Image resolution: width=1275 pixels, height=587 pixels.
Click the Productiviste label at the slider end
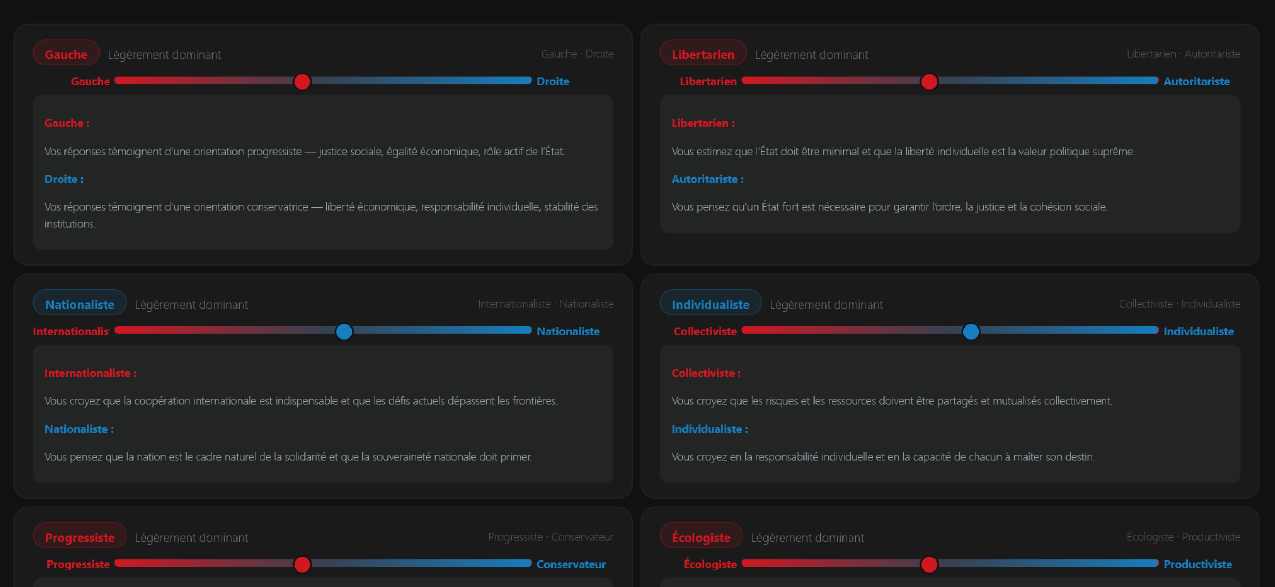(x=1198, y=564)
